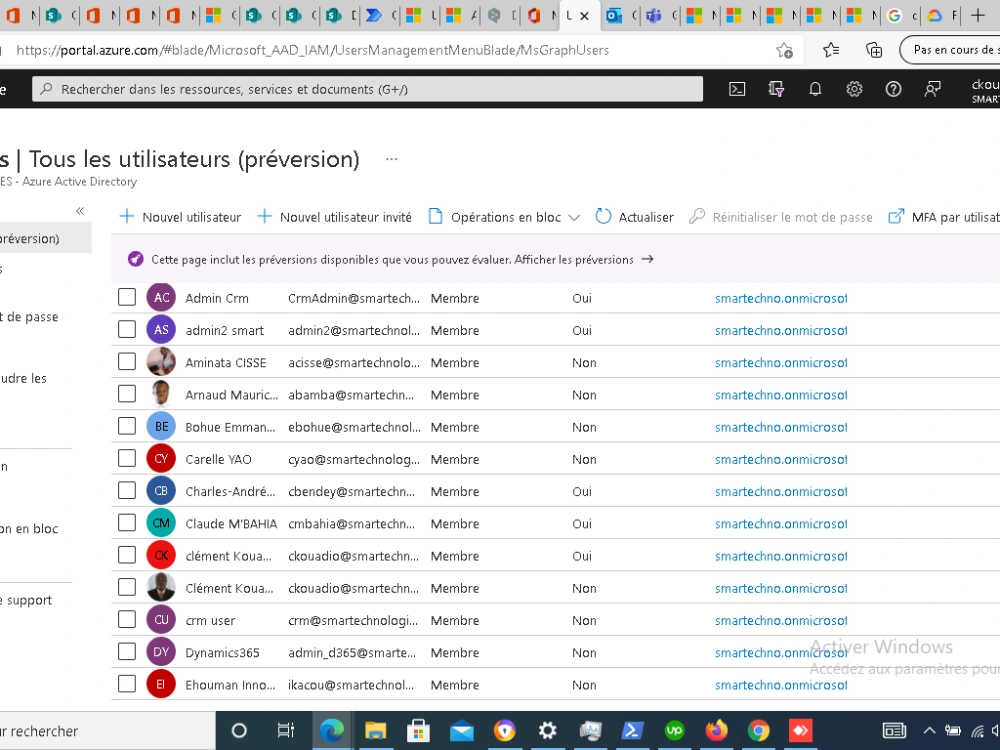Check the box for Carelle YAO
Image resolution: width=1000 pixels, height=750 pixels.
click(127, 459)
